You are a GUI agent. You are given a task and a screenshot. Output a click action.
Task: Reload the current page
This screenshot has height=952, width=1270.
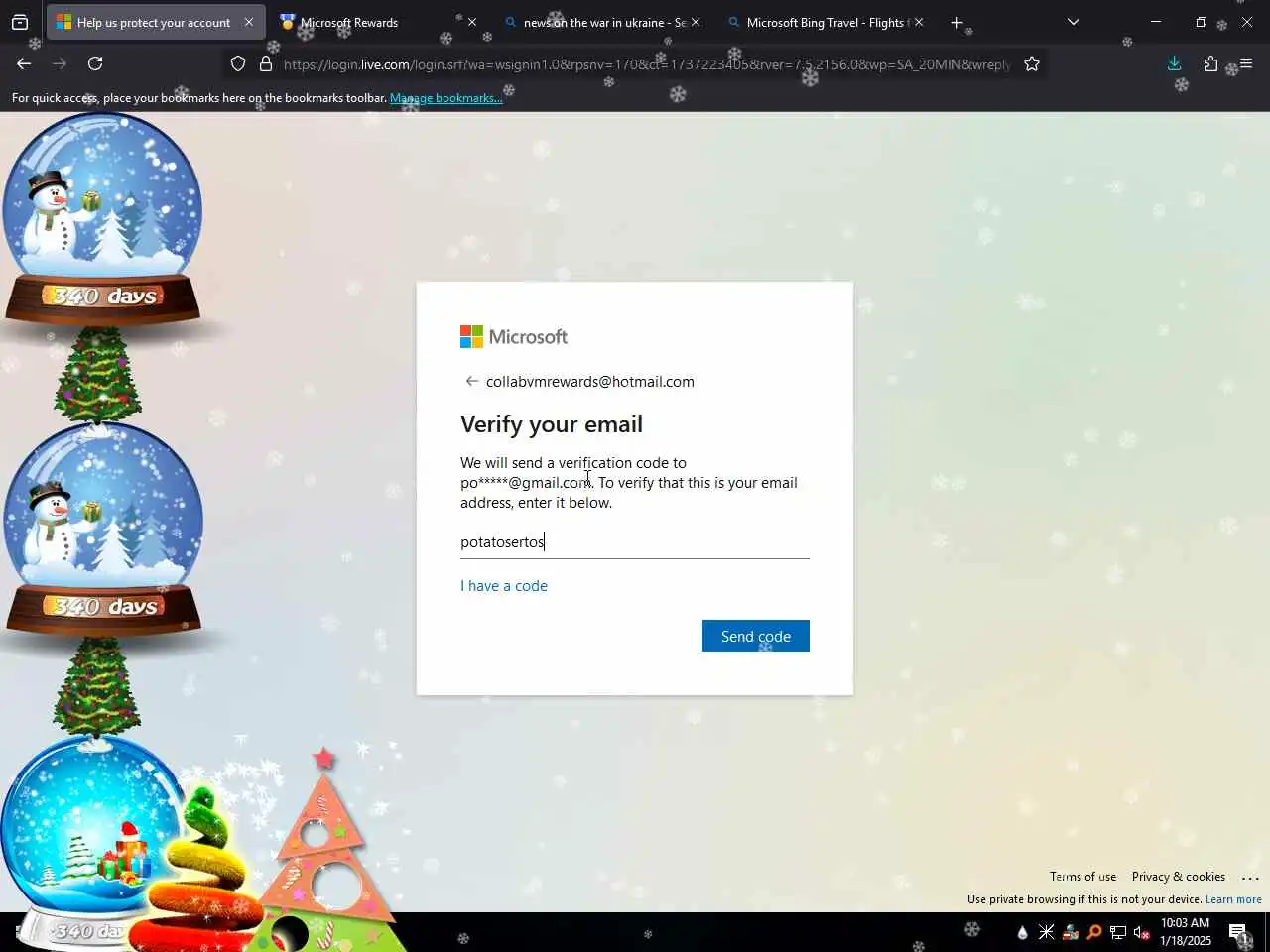point(95,63)
